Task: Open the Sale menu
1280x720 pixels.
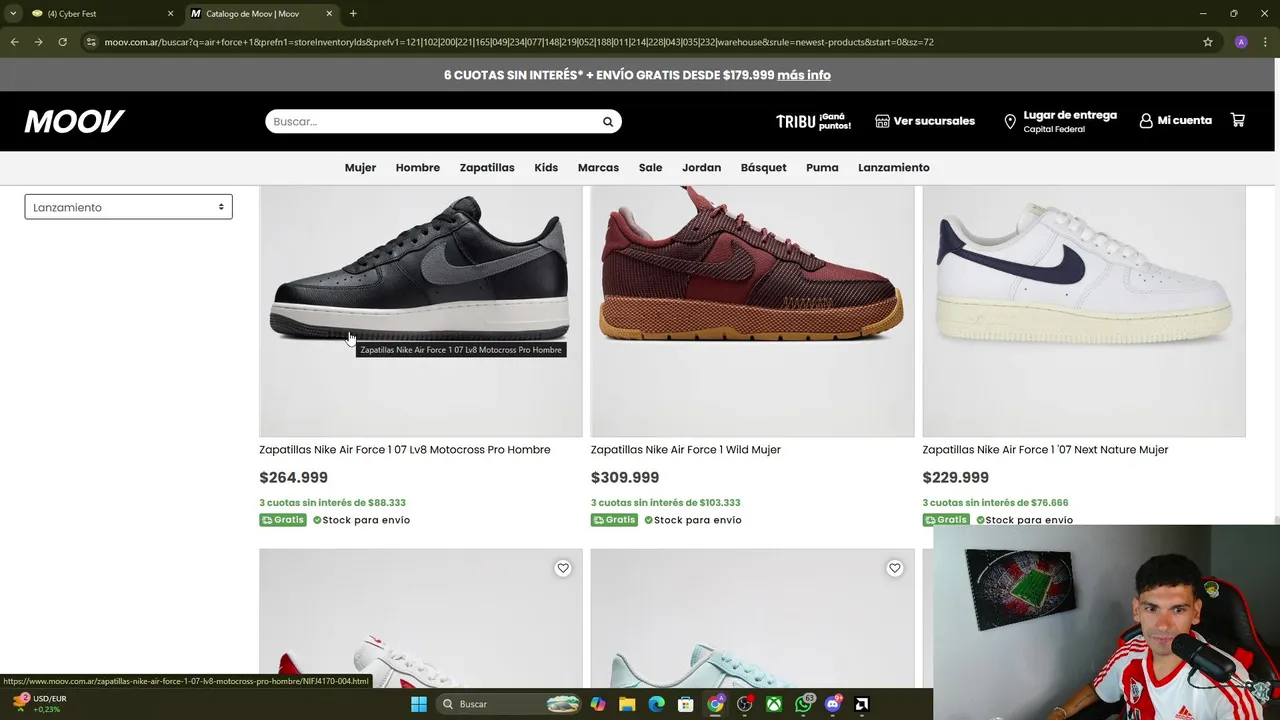Action: (650, 168)
